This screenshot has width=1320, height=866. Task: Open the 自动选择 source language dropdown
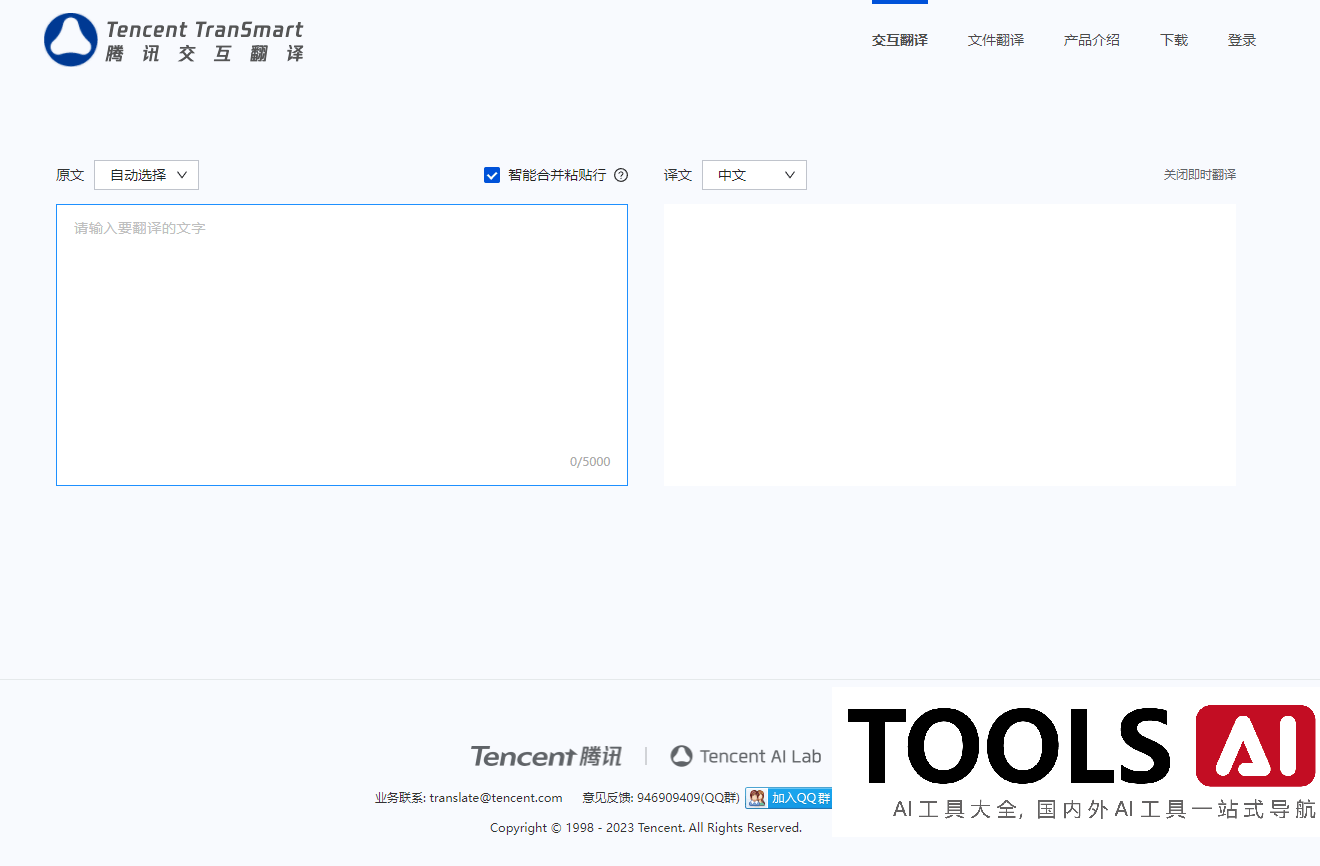pos(147,175)
